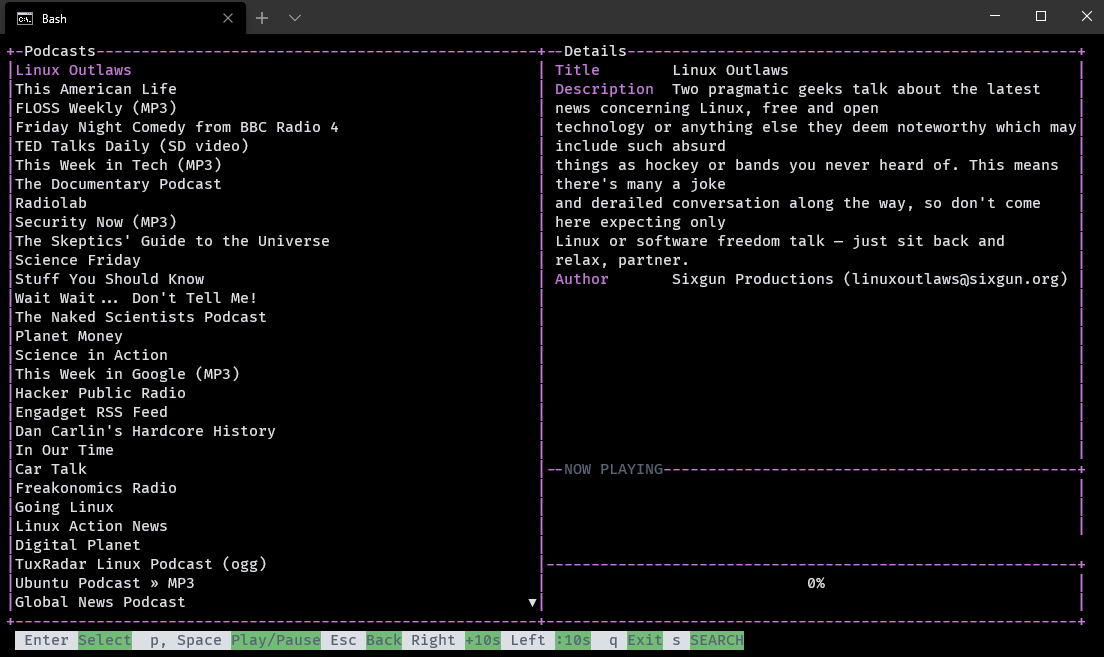Choose Freakonomics Radio
The image size is (1104, 657).
96,488
